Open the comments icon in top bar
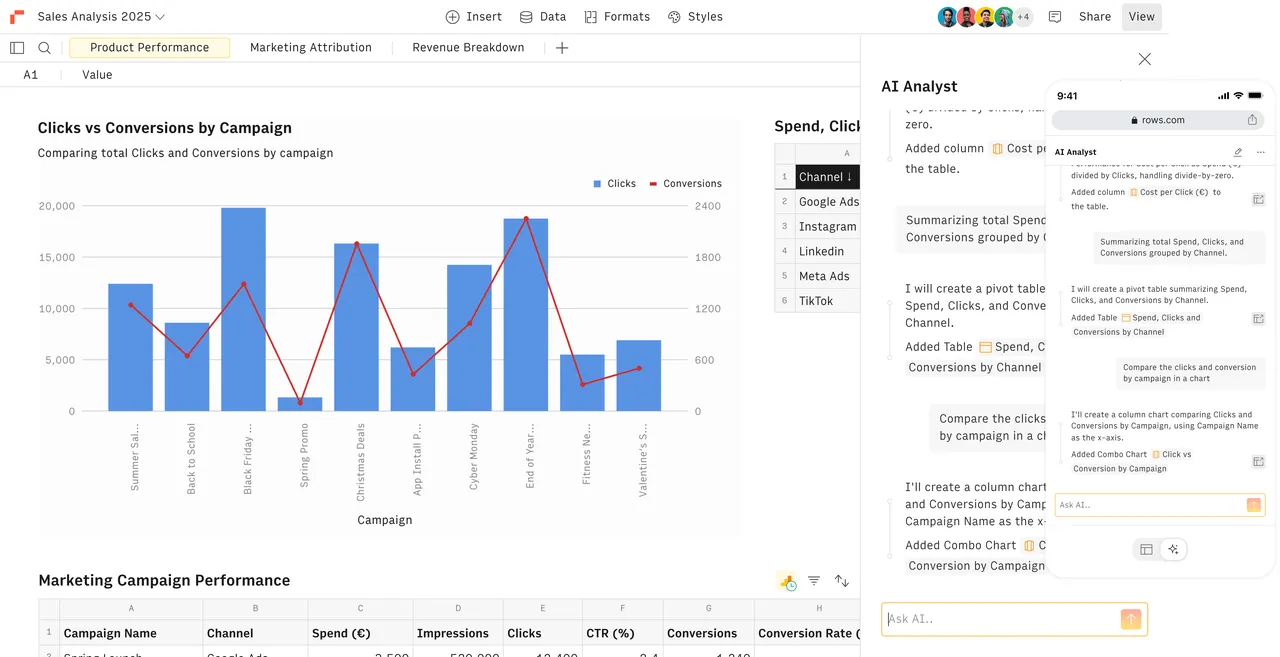 [x=1055, y=17]
